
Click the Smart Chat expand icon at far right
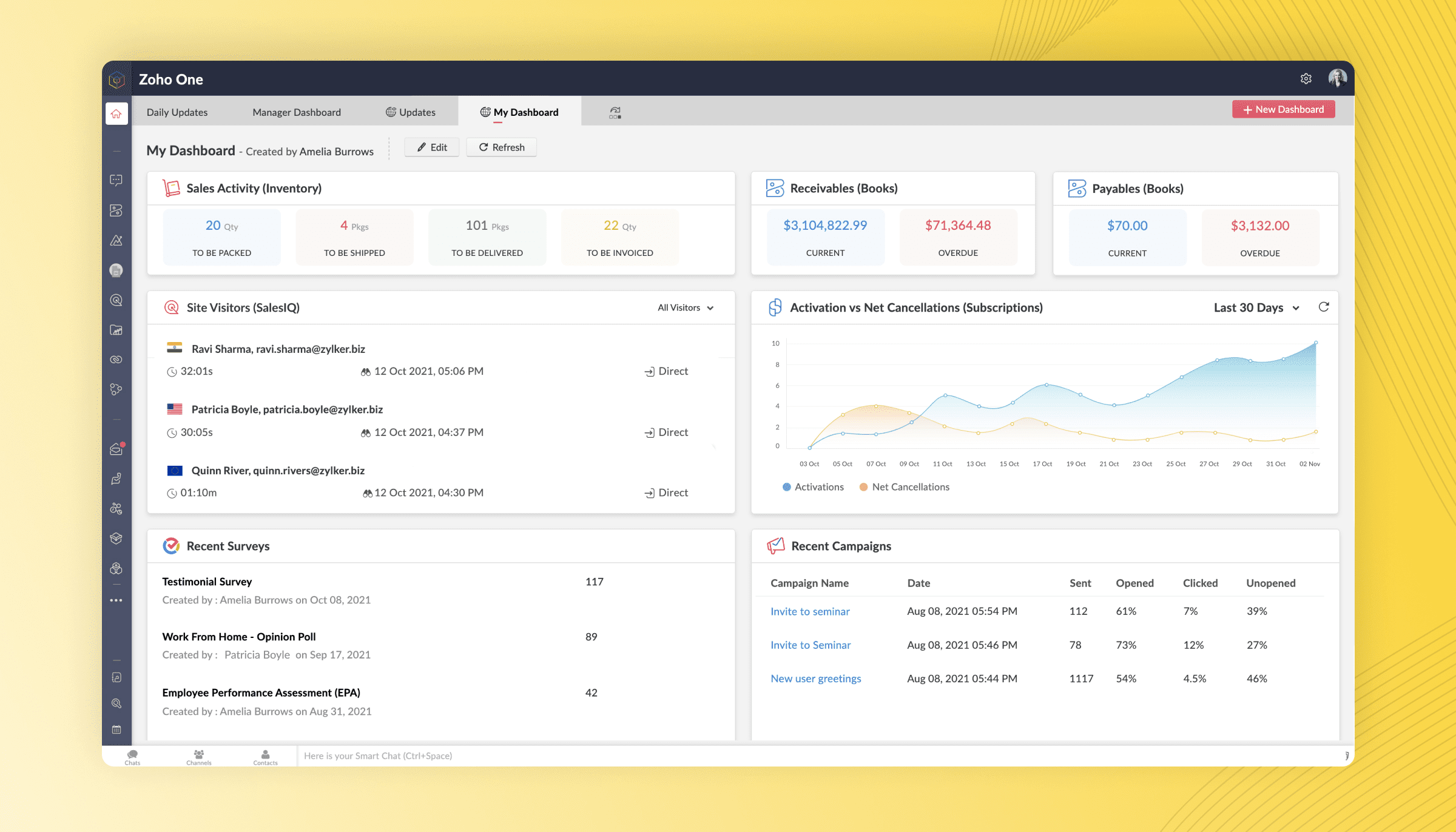coord(1346,756)
